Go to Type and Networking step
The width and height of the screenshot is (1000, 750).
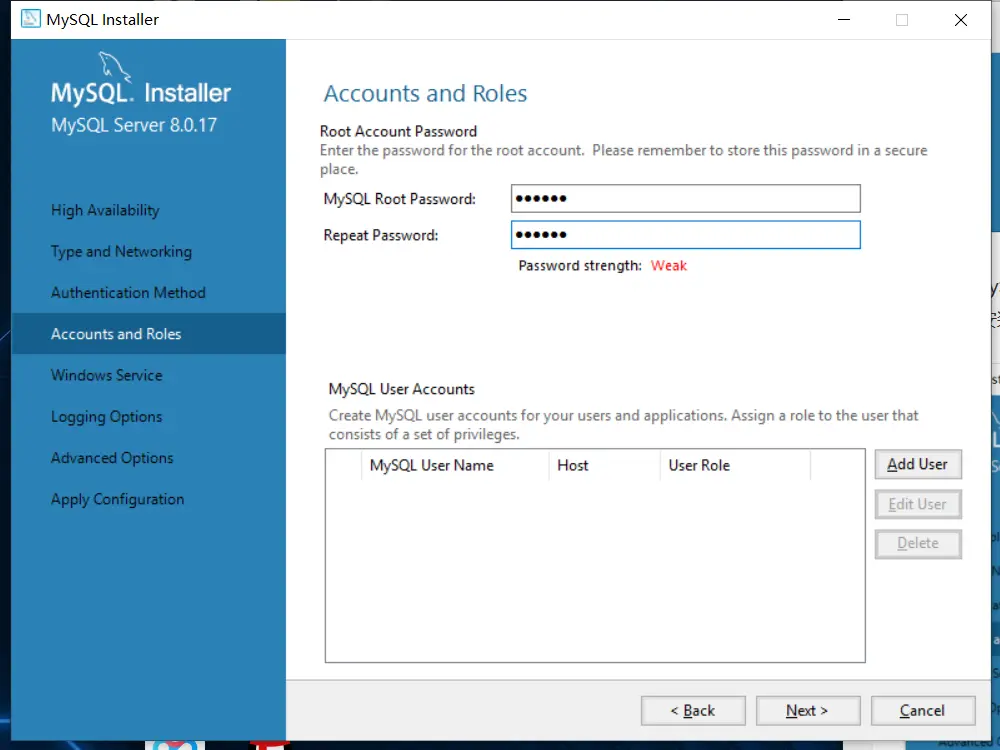(121, 252)
